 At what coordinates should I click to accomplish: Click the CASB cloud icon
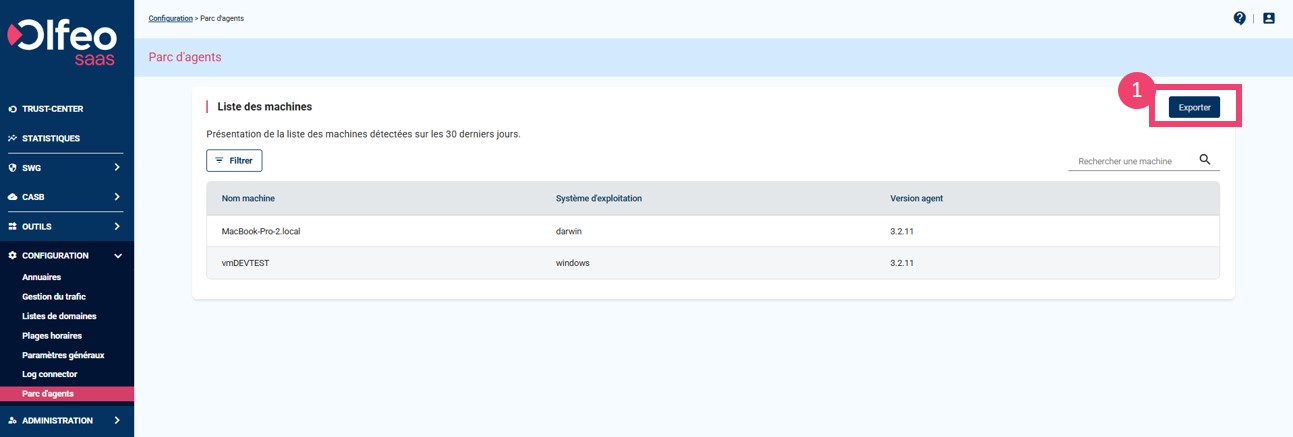12,197
